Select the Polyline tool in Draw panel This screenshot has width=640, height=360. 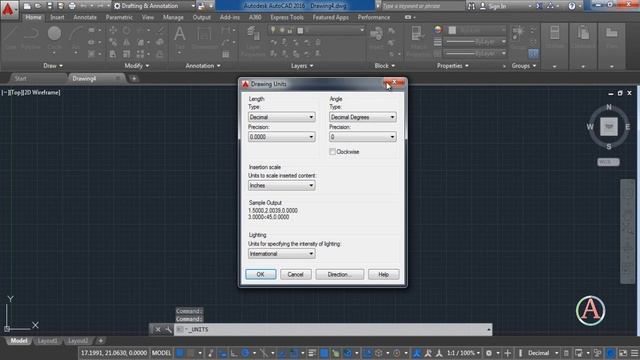coord(31,38)
